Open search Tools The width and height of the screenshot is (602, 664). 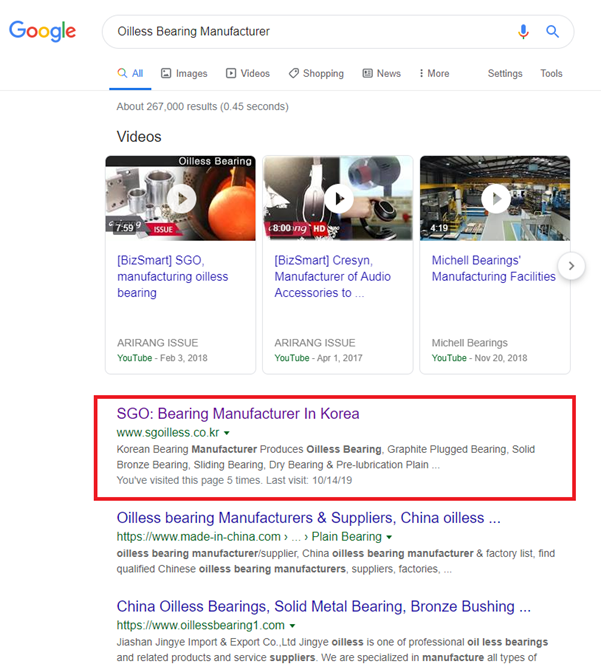(x=551, y=73)
